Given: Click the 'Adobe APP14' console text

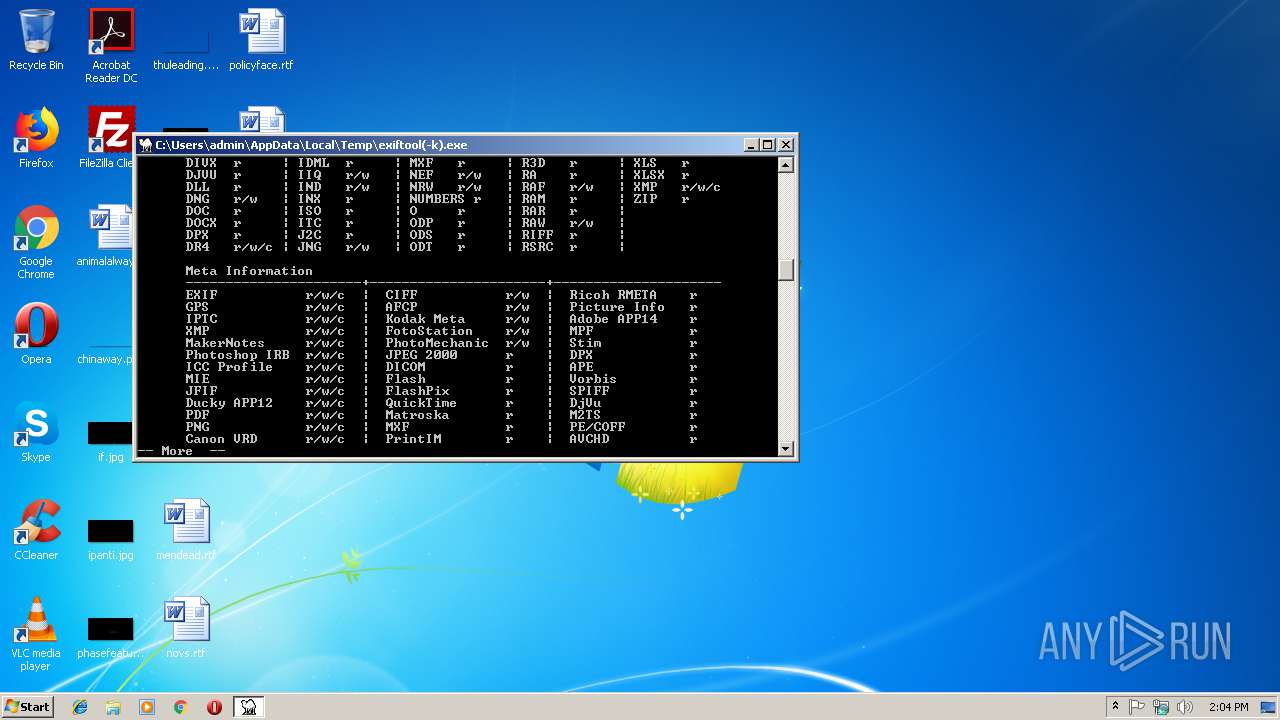Looking at the screenshot, I should (x=613, y=319).
